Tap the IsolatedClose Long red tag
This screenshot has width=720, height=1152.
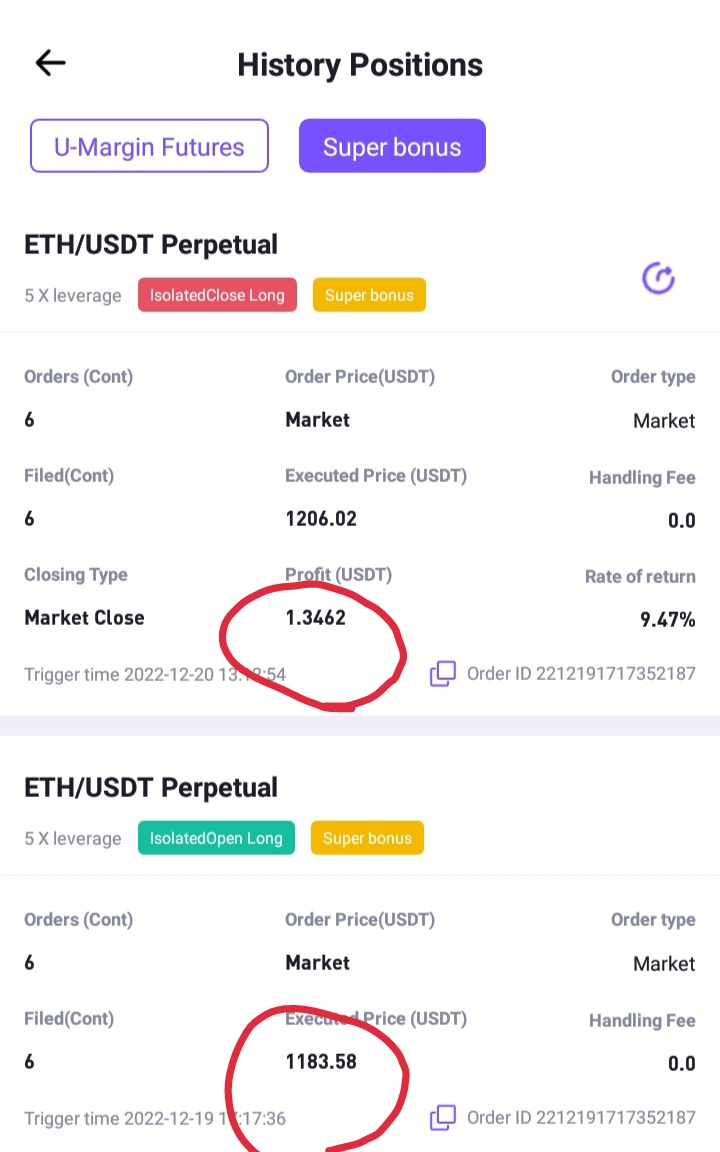pyautogui.click(x=217, y=295)
